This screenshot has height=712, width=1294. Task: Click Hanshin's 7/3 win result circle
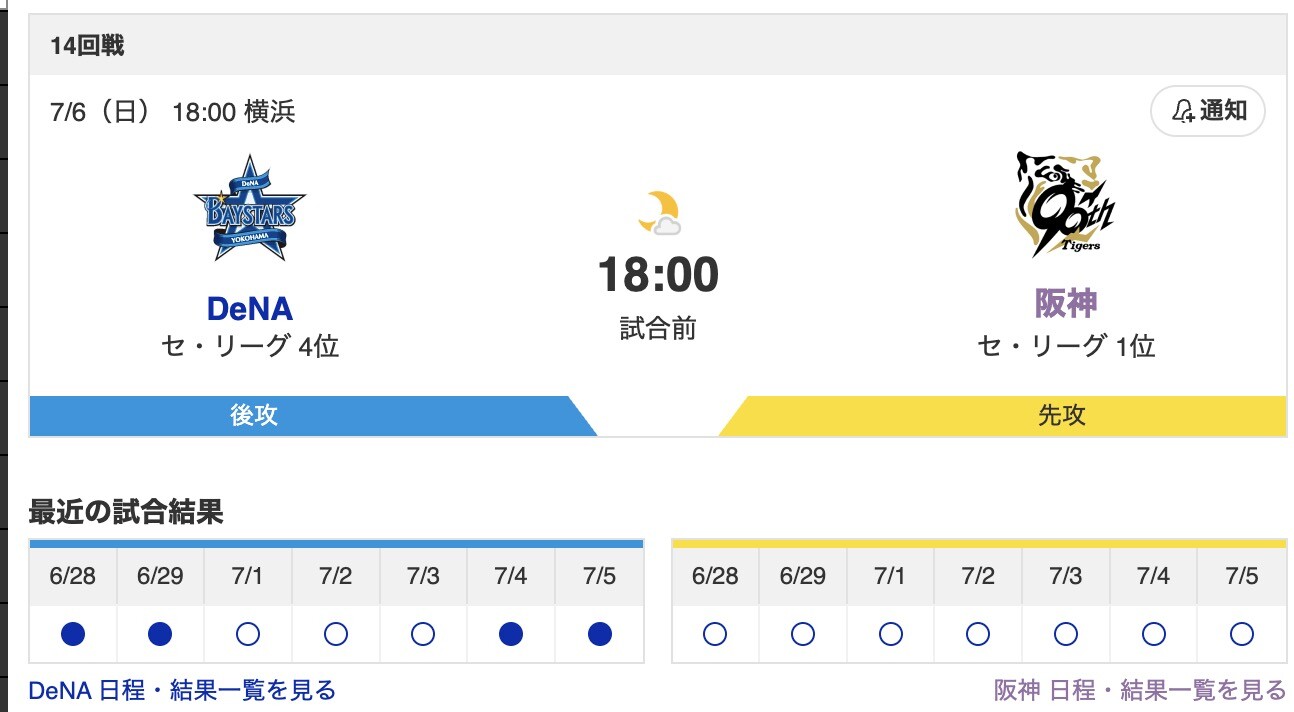pyautogui.click(x=1066, y=634)
